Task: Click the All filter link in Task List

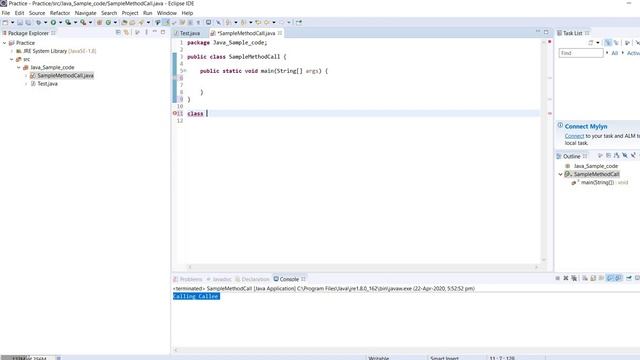Action: click(614, 53)
